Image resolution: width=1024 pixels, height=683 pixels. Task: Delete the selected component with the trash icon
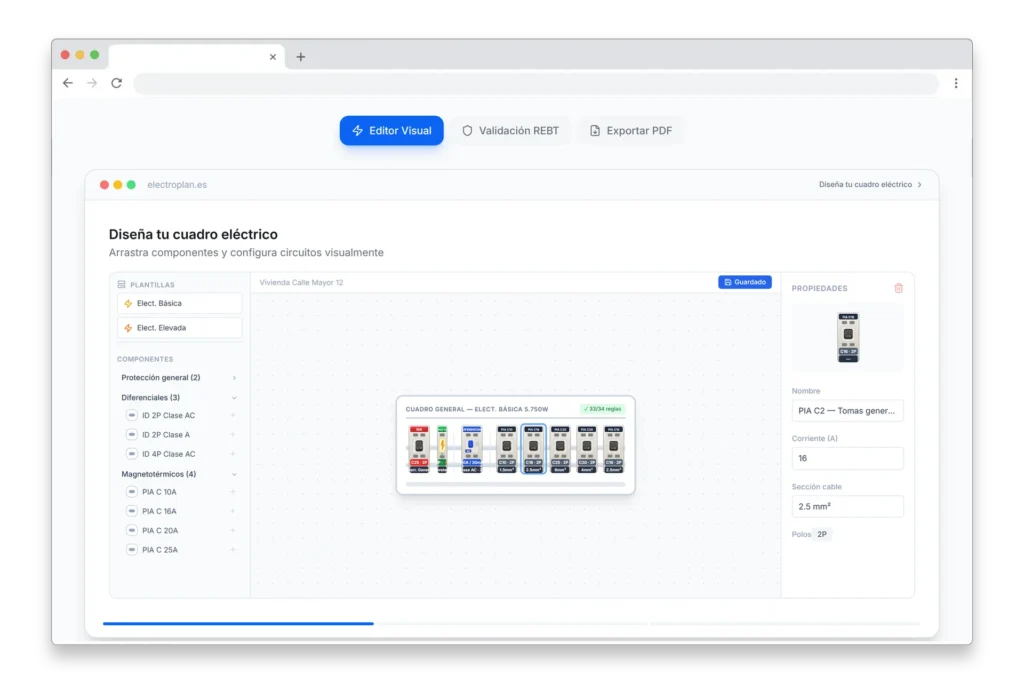click(x=899, y=288)
